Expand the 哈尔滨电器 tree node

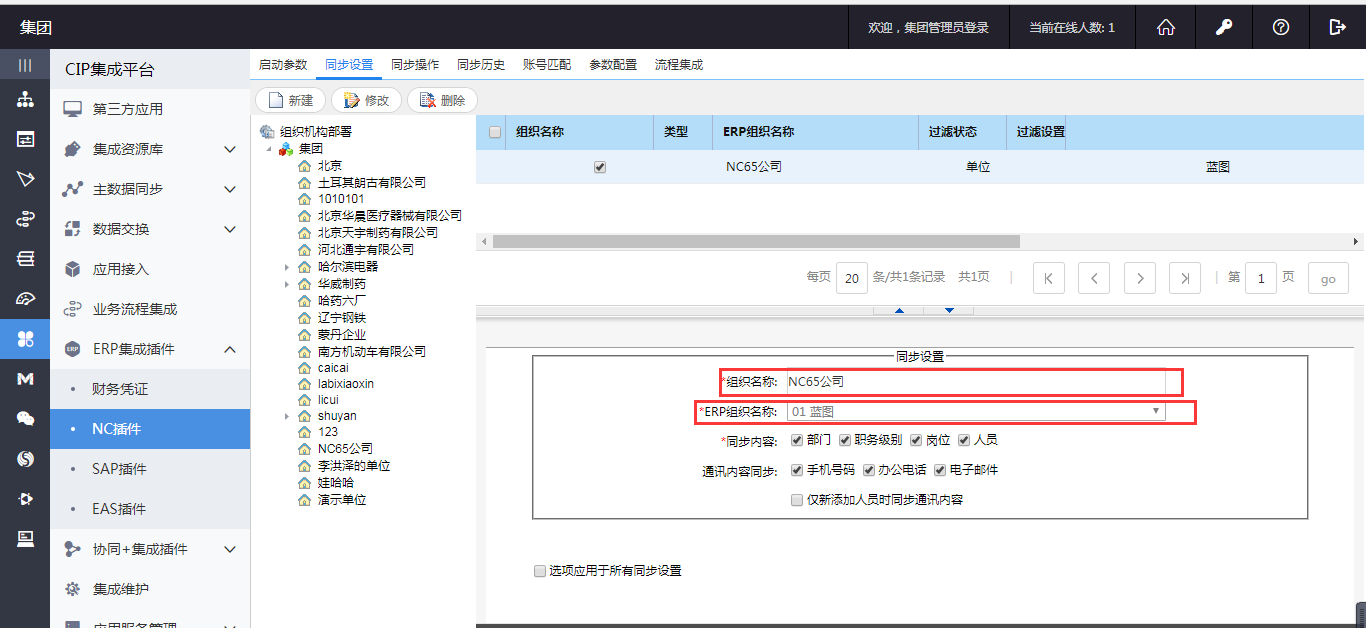point(287,267)
